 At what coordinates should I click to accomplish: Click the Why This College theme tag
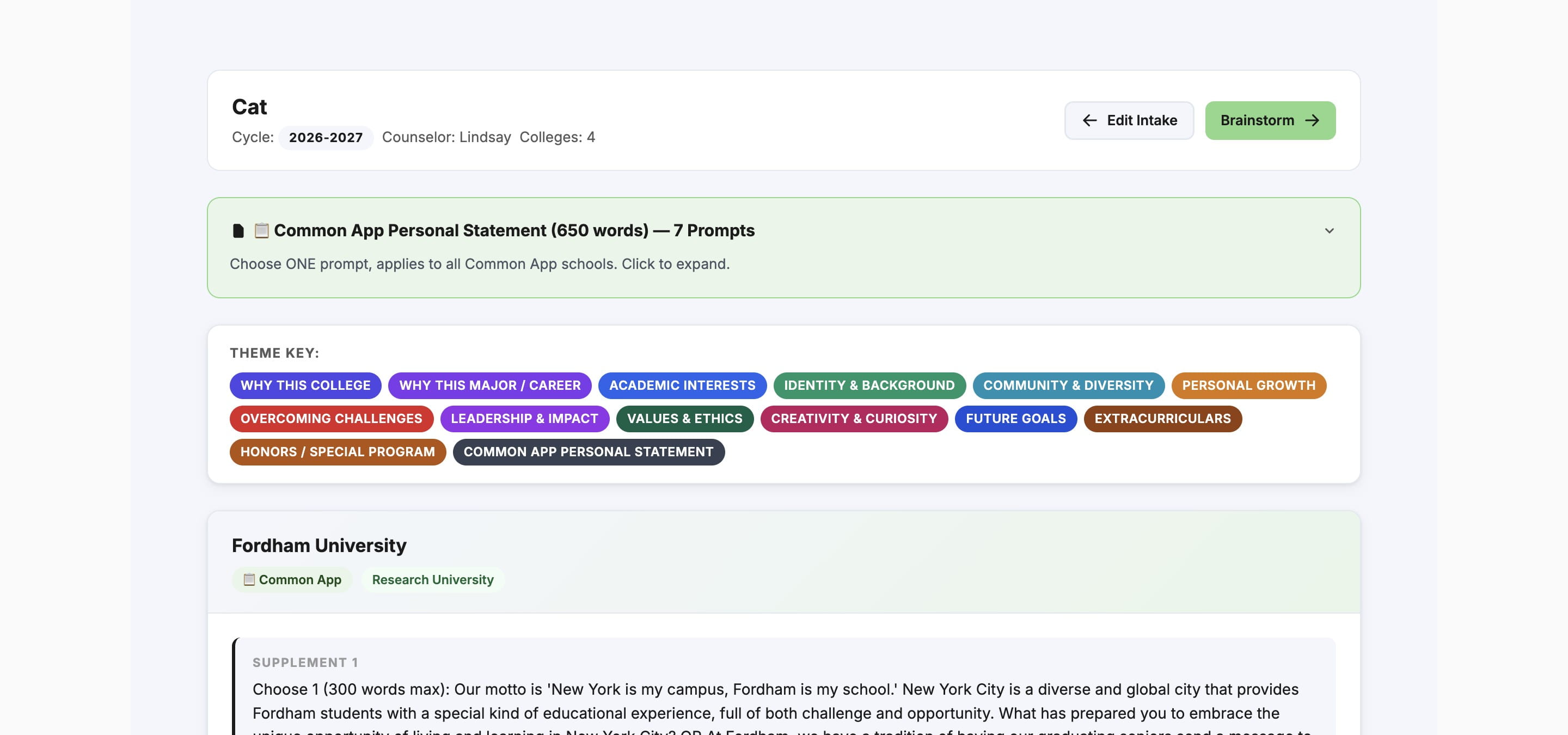tap(305, 386)
